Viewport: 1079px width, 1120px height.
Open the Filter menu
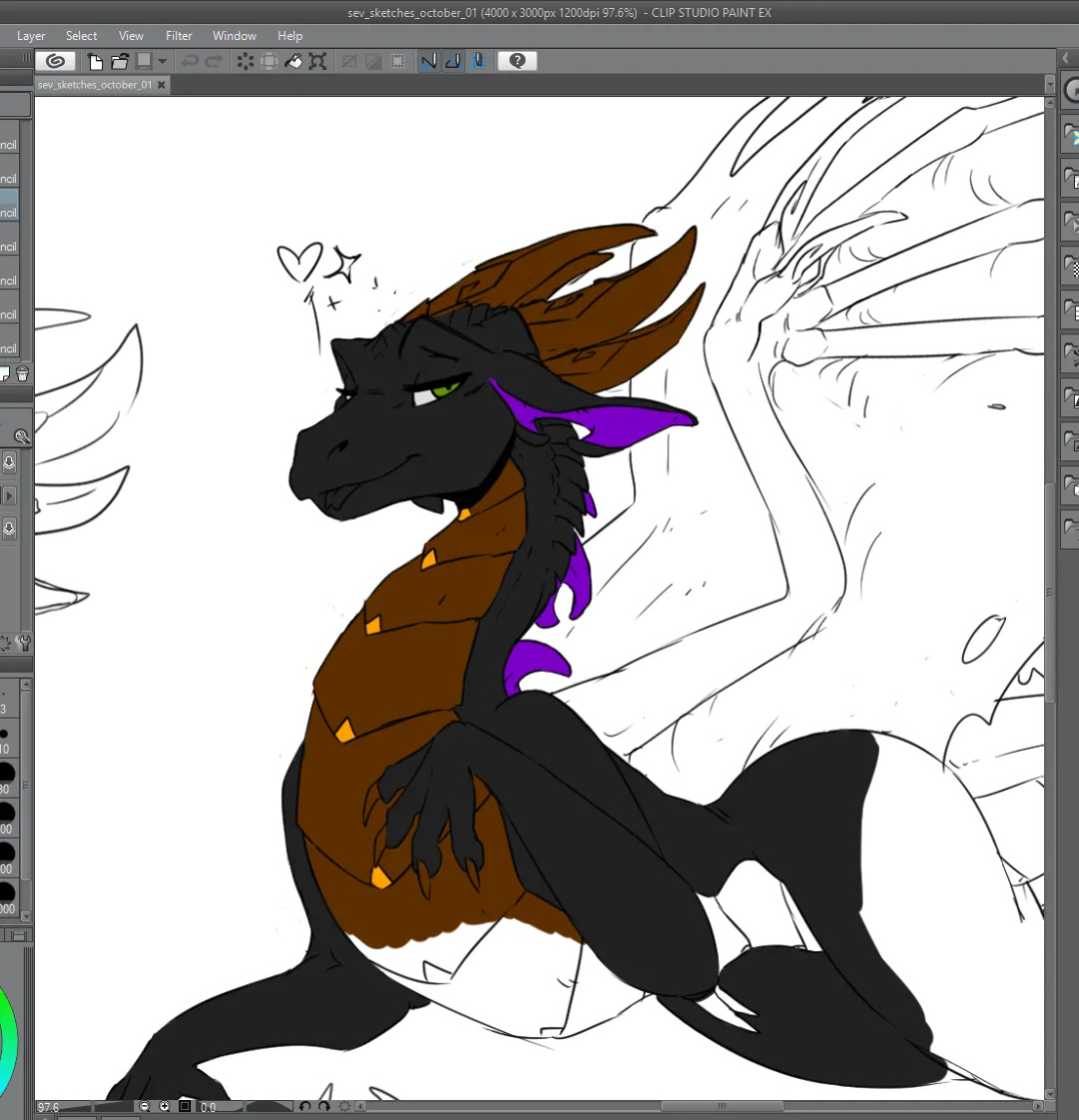point(179,36)
